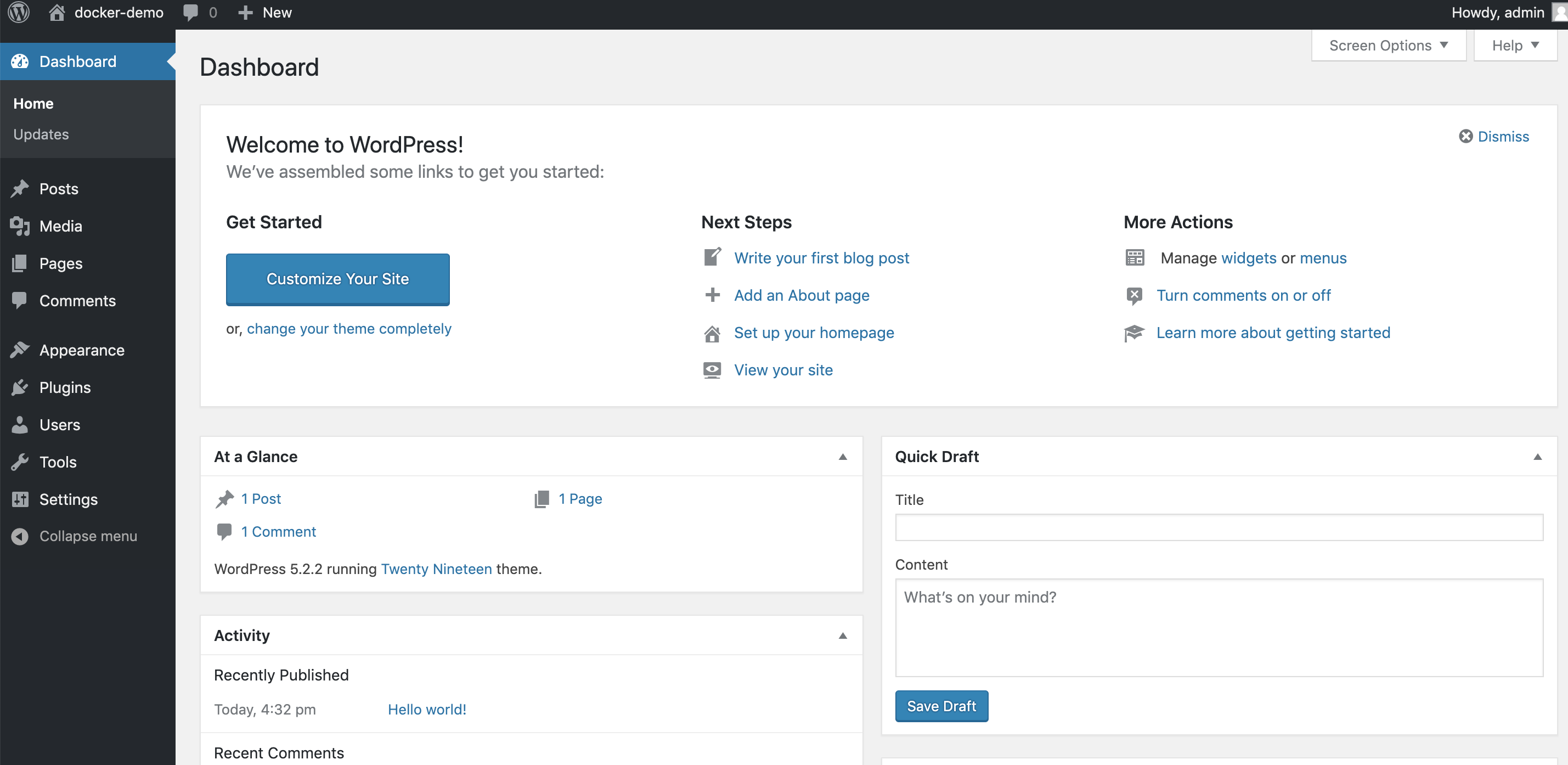
Task: Collapse the Activity panel
Action: pyautogui.click(x=843, y=636)
